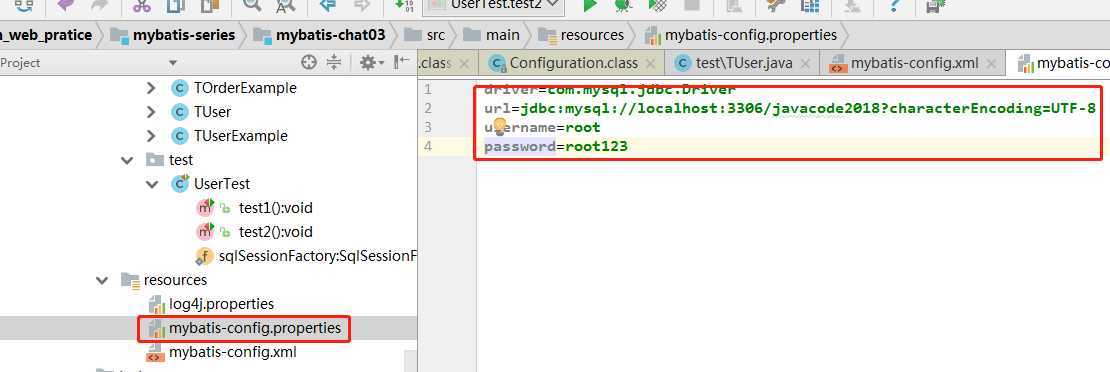Click resources breadcrumb folder
Image resolution: width=1110 pixels, height=372 pixels.
click(x=582, y=35)
